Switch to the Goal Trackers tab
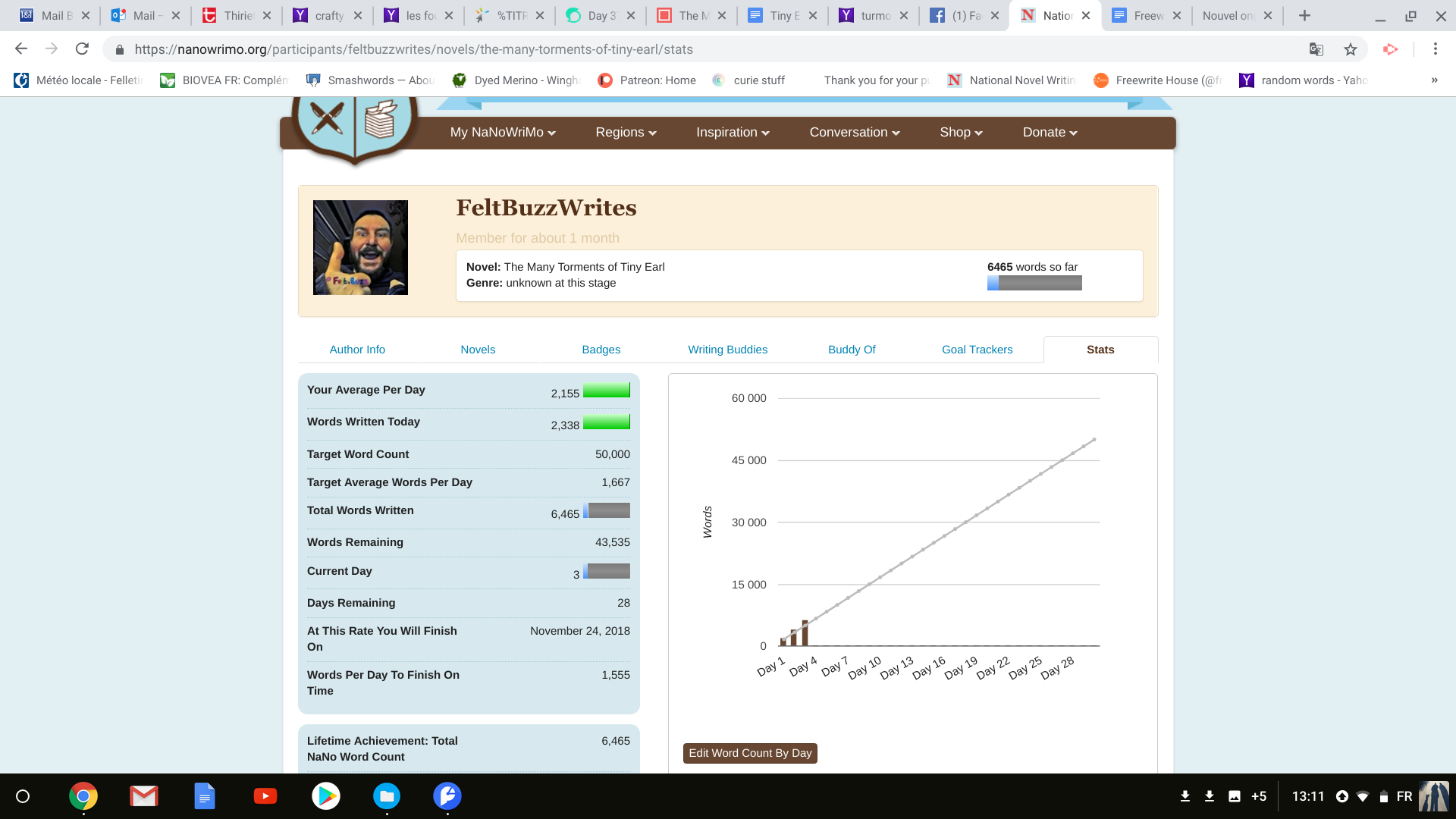 [977, 350]
